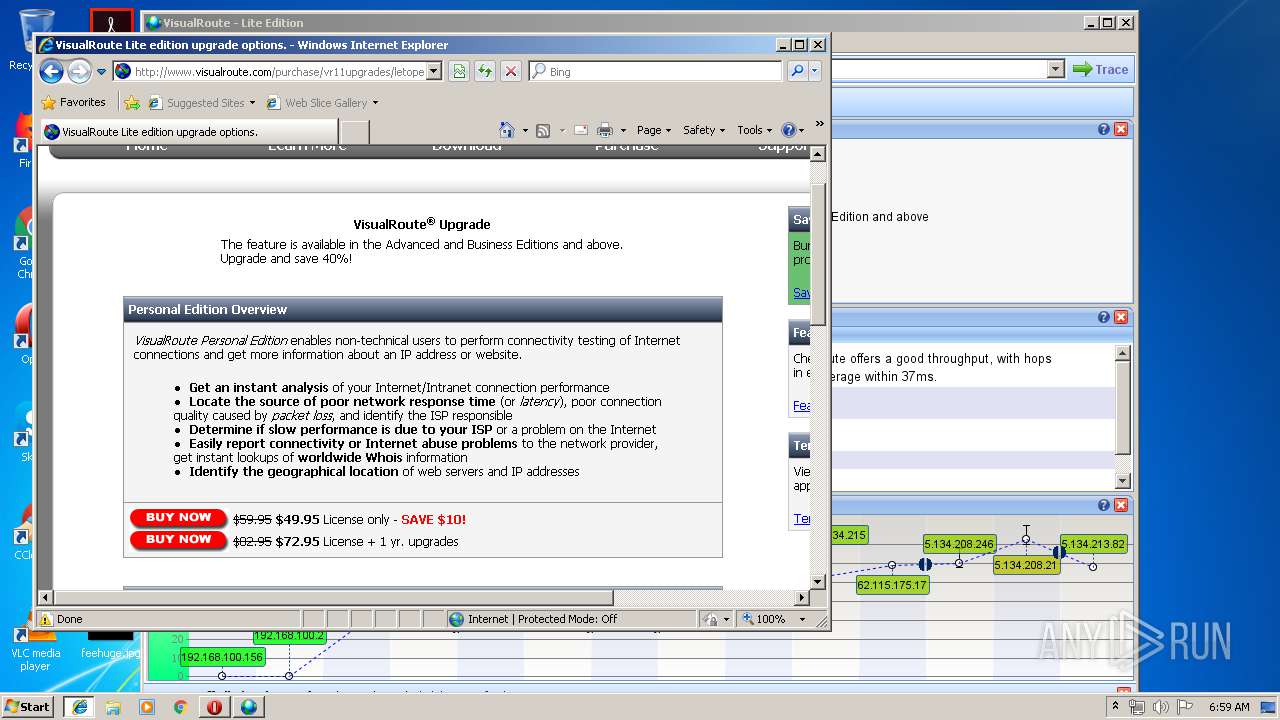
Task: Close the analysis panel via red X
Action: (x=1121, y=317)
